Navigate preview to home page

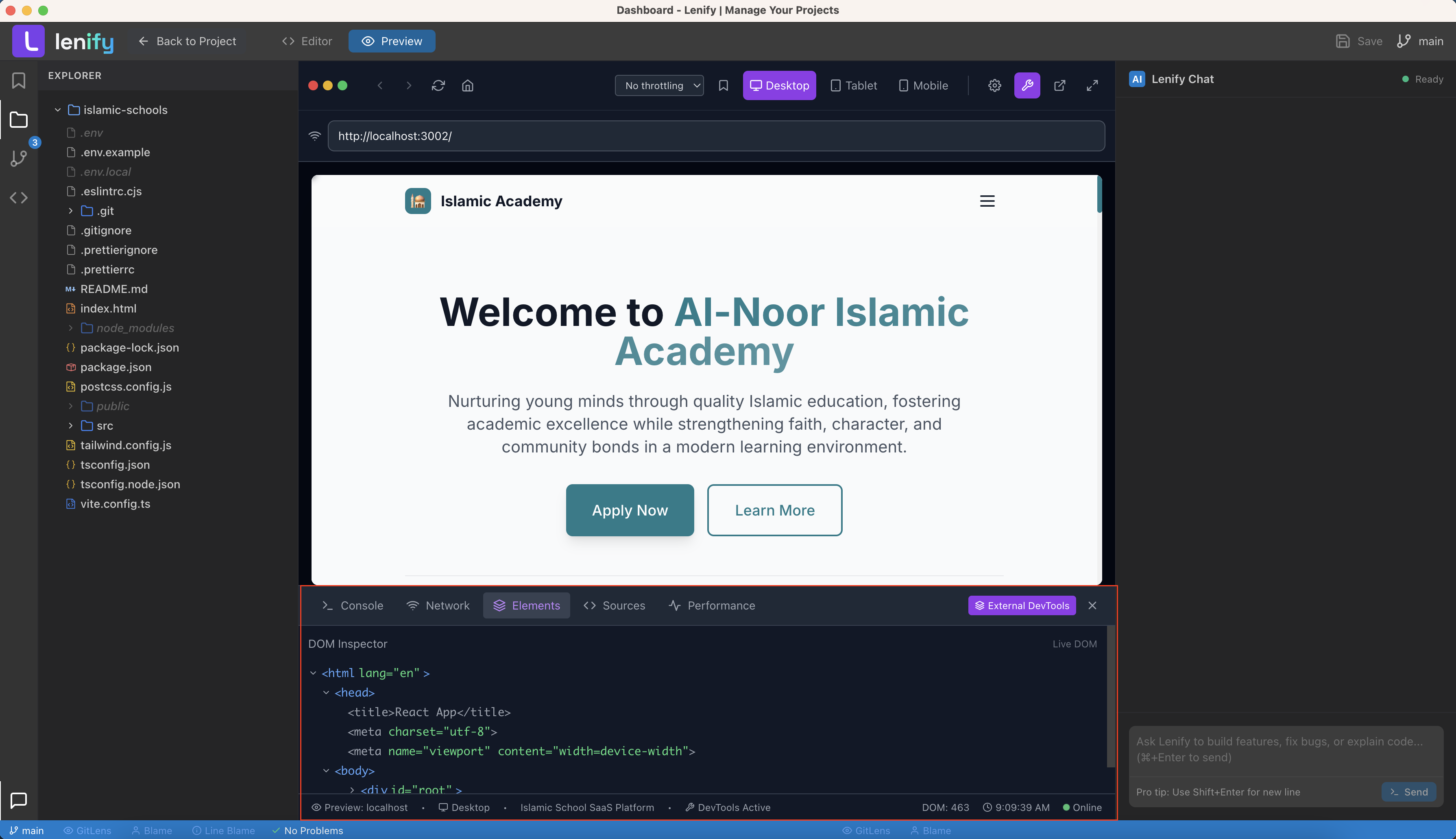[x=468, y=85]
